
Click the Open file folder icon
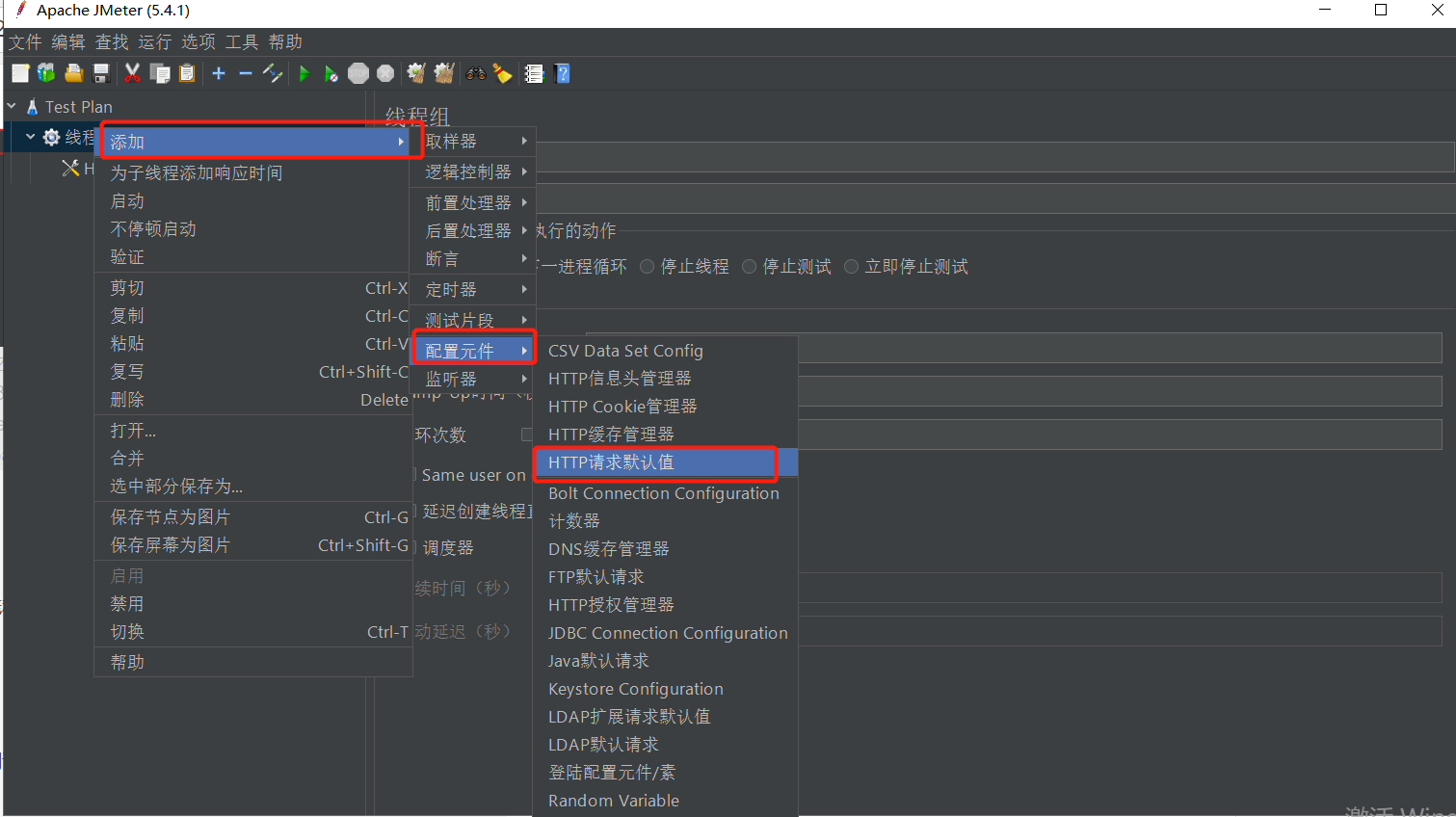click(x=73, y=73)
